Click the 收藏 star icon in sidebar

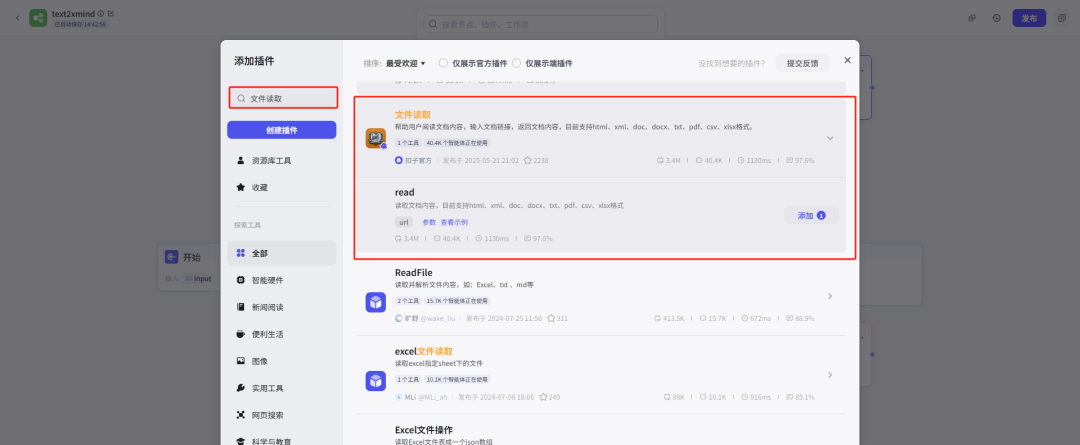pyautogui.click(x=240, y=187)
